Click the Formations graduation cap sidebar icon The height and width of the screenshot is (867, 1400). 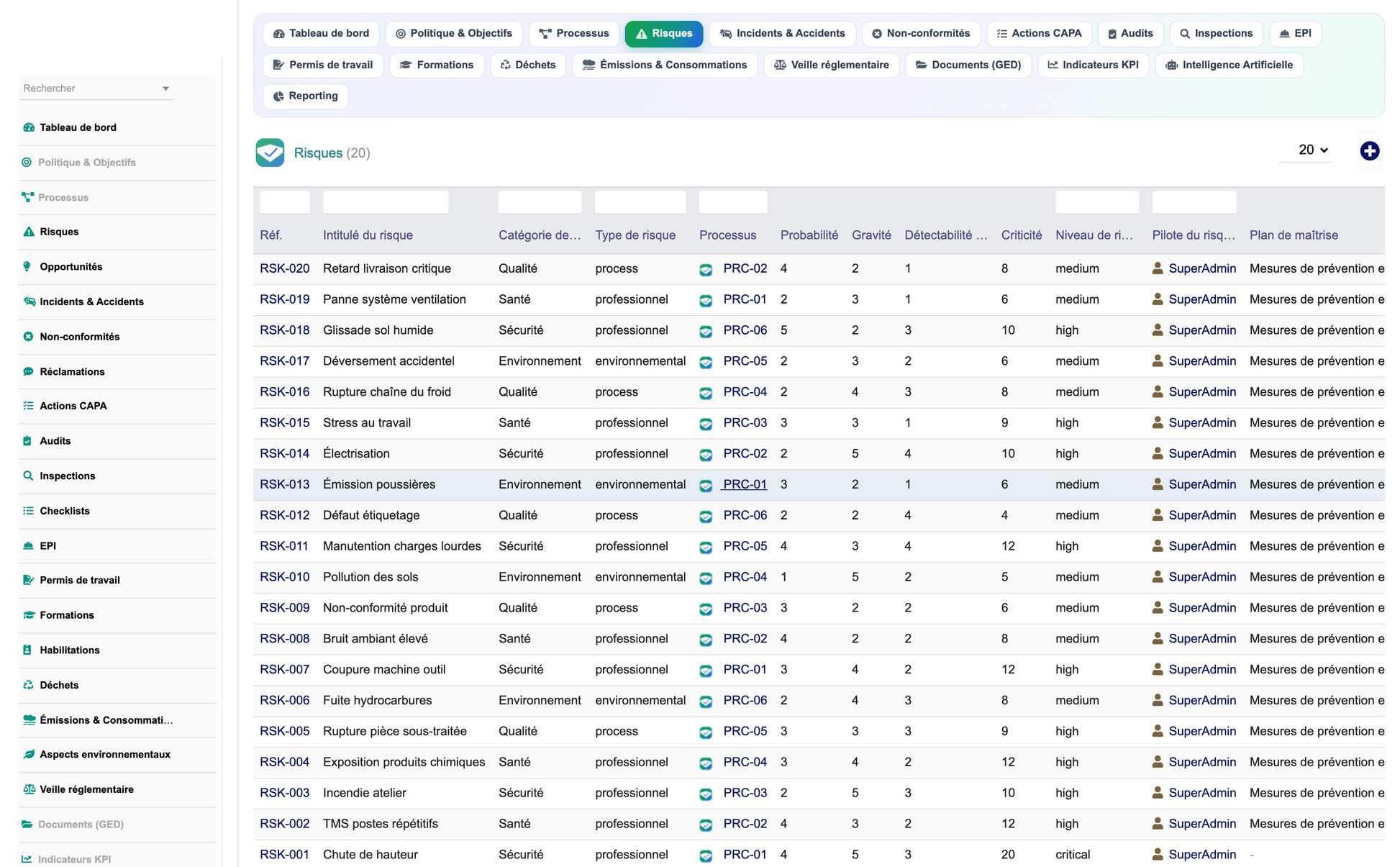pos(29,615)
